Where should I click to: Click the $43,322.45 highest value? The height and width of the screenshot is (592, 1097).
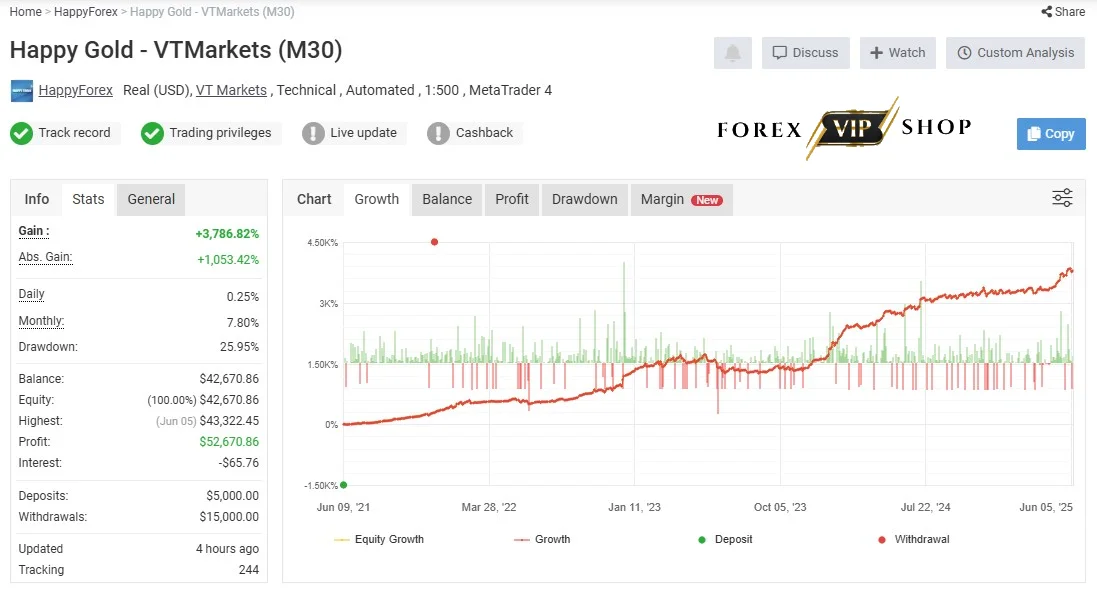[229, 421]
